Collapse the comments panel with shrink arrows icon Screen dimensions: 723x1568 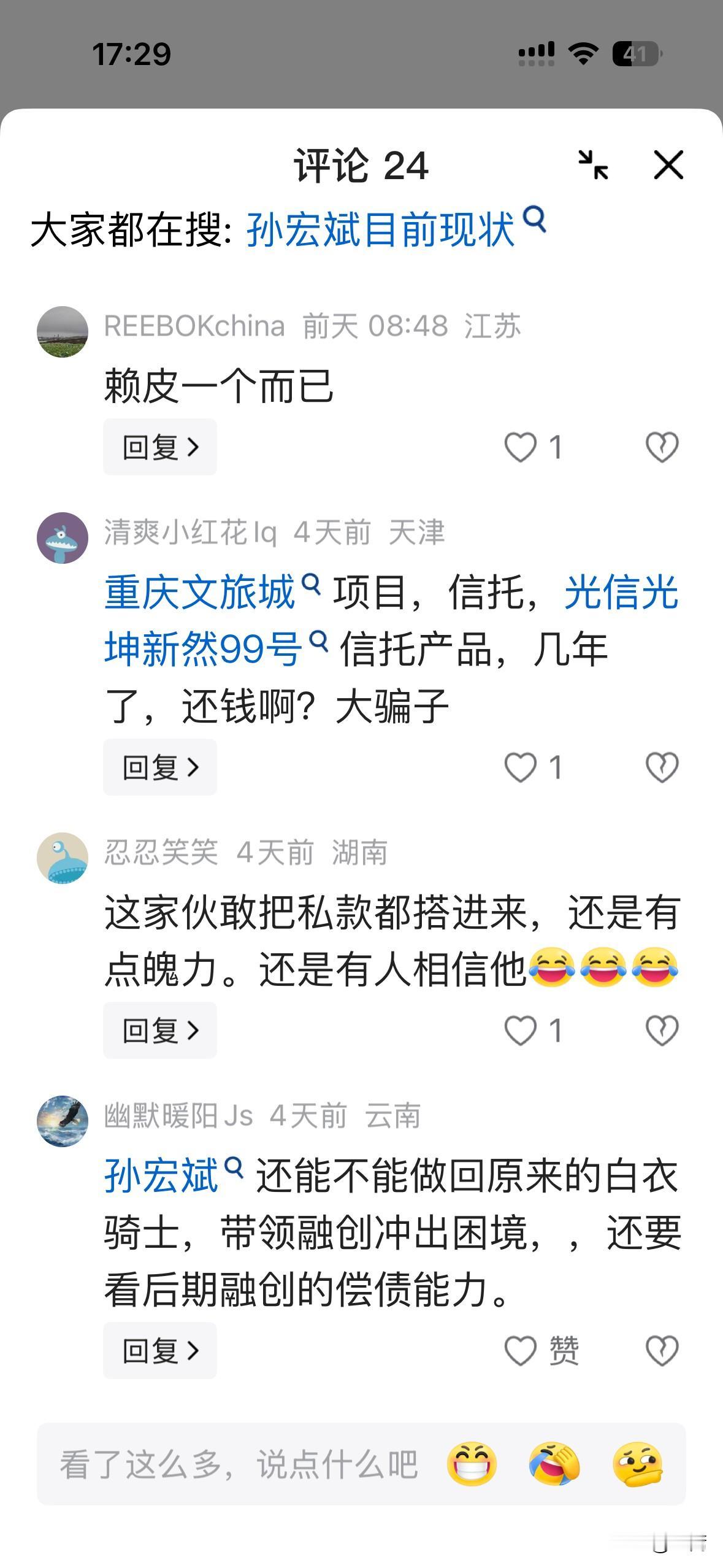(x=593, y=165)
